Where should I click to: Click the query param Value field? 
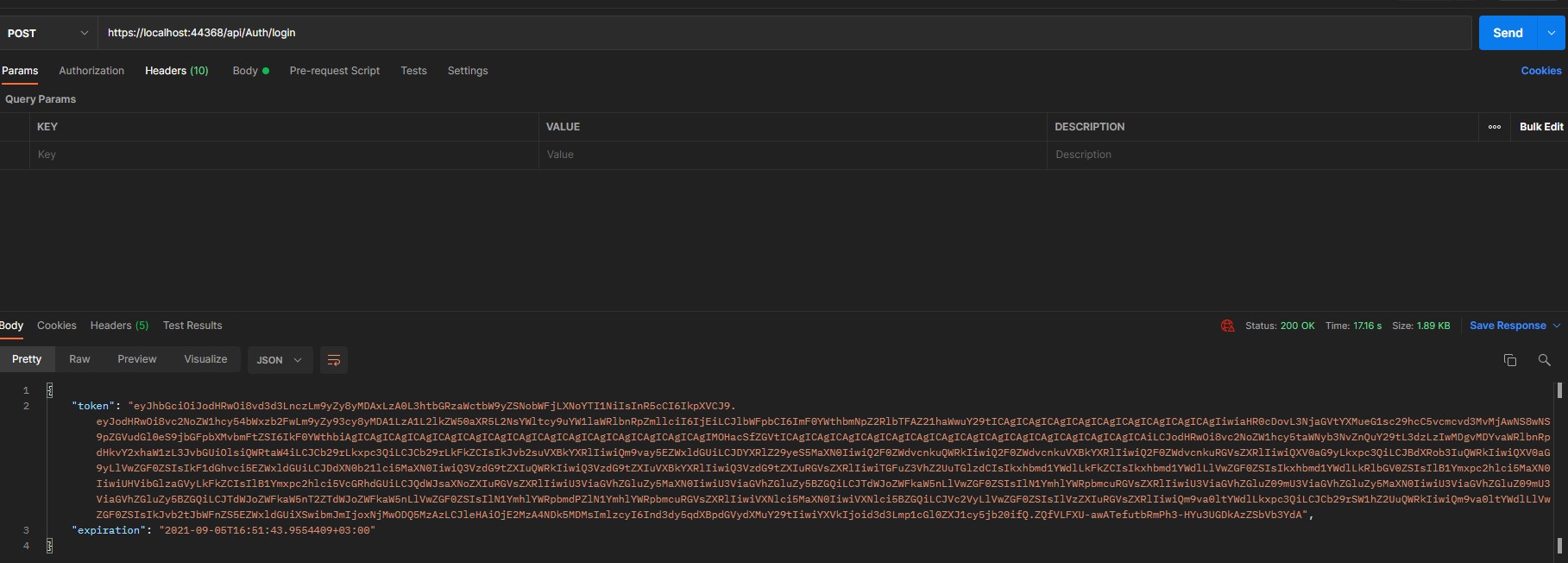(792, 155)
